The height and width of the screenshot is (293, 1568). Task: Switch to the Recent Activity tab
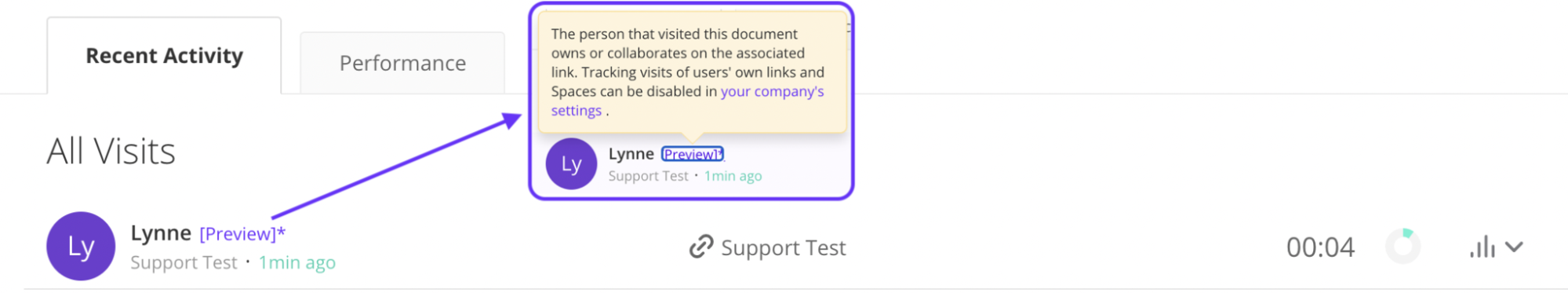(164, 56)
